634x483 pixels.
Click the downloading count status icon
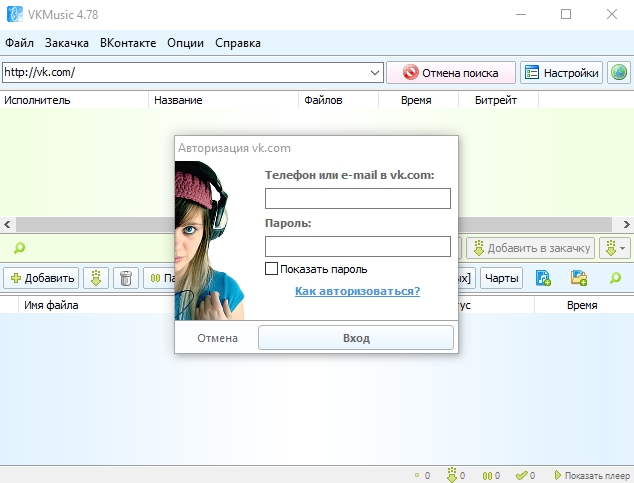coord(452,475)
